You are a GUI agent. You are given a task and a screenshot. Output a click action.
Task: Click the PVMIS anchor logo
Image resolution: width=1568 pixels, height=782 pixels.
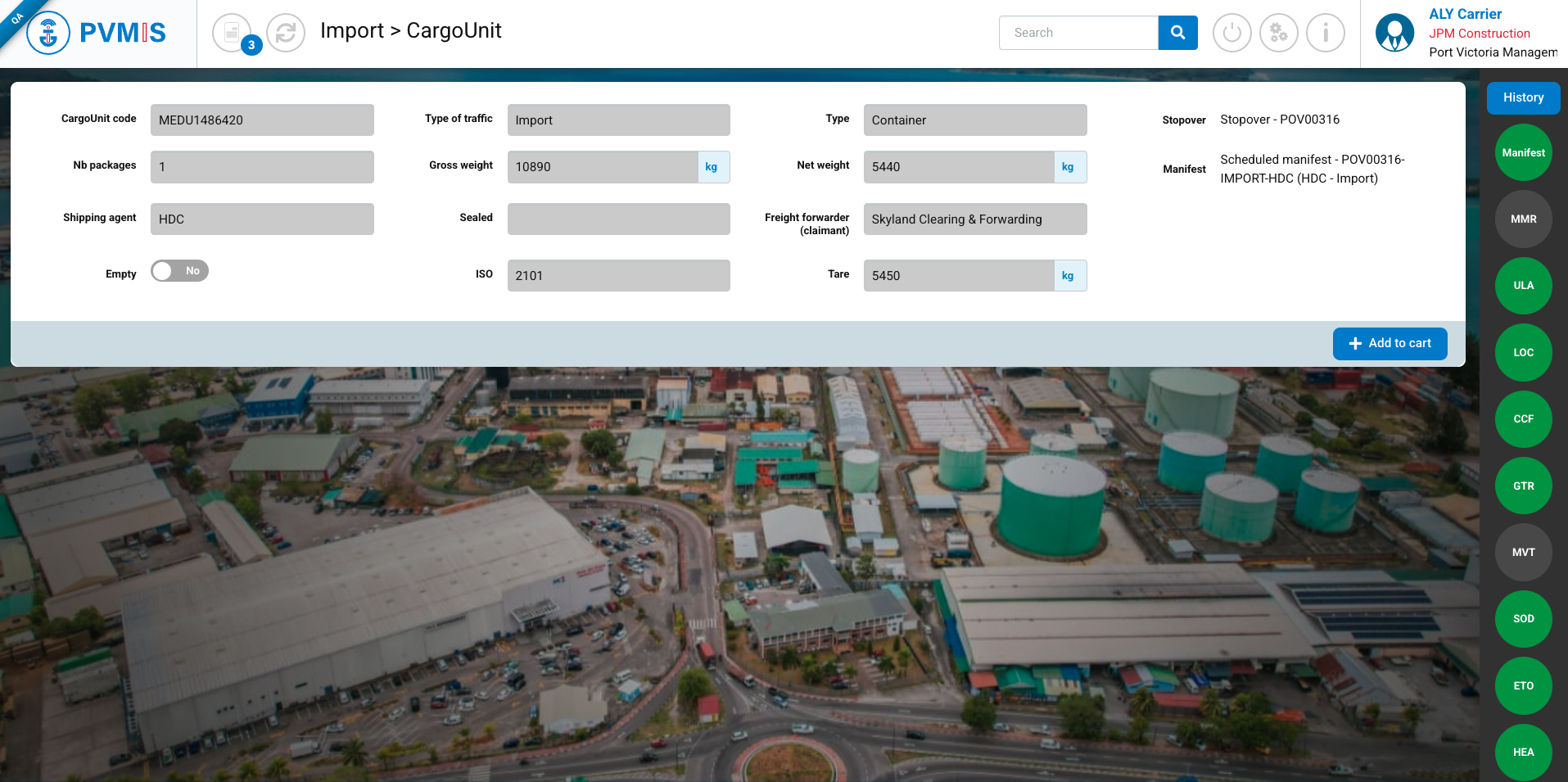click(x=48, y=33)
